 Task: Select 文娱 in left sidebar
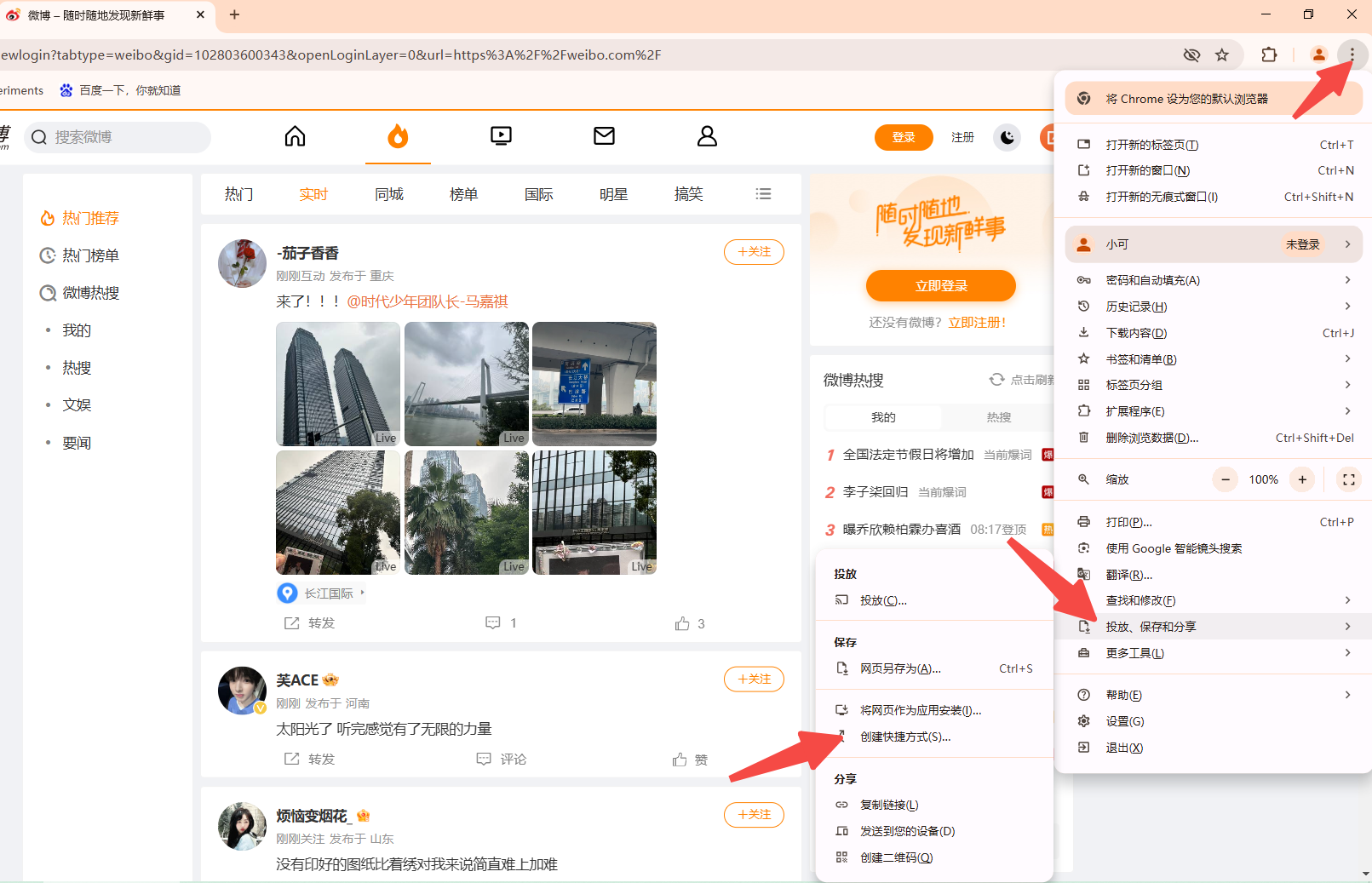77,405
